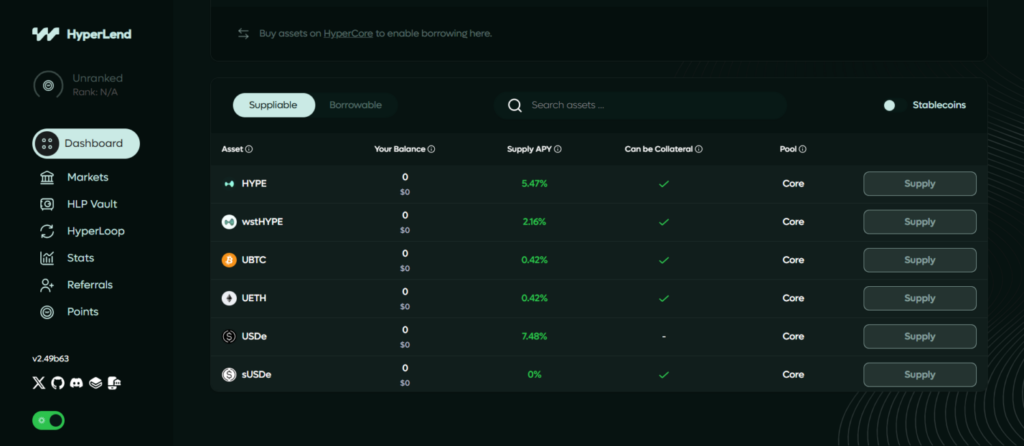Open the HyperCore link

348,33
